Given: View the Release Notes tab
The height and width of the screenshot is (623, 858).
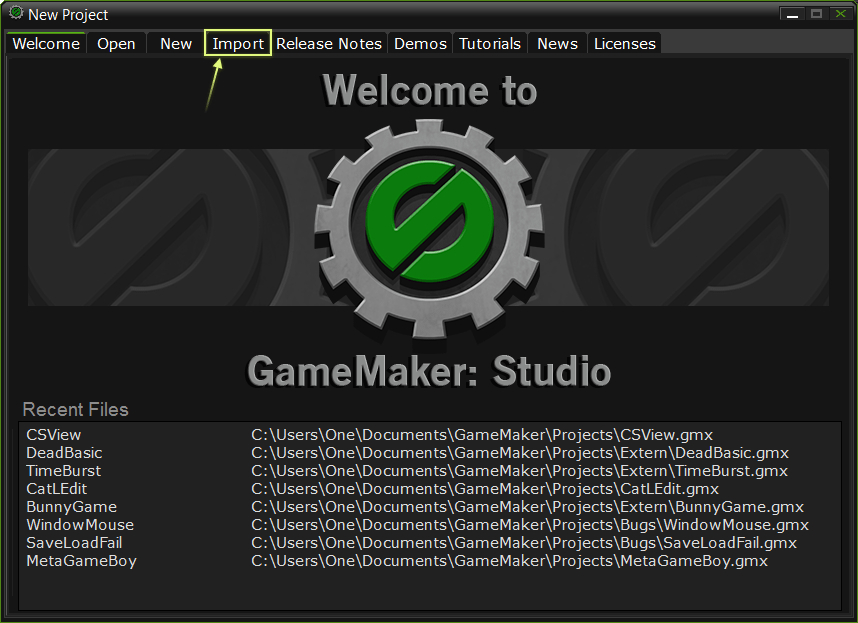Looking at the screenshot, I should coord(329,43).
